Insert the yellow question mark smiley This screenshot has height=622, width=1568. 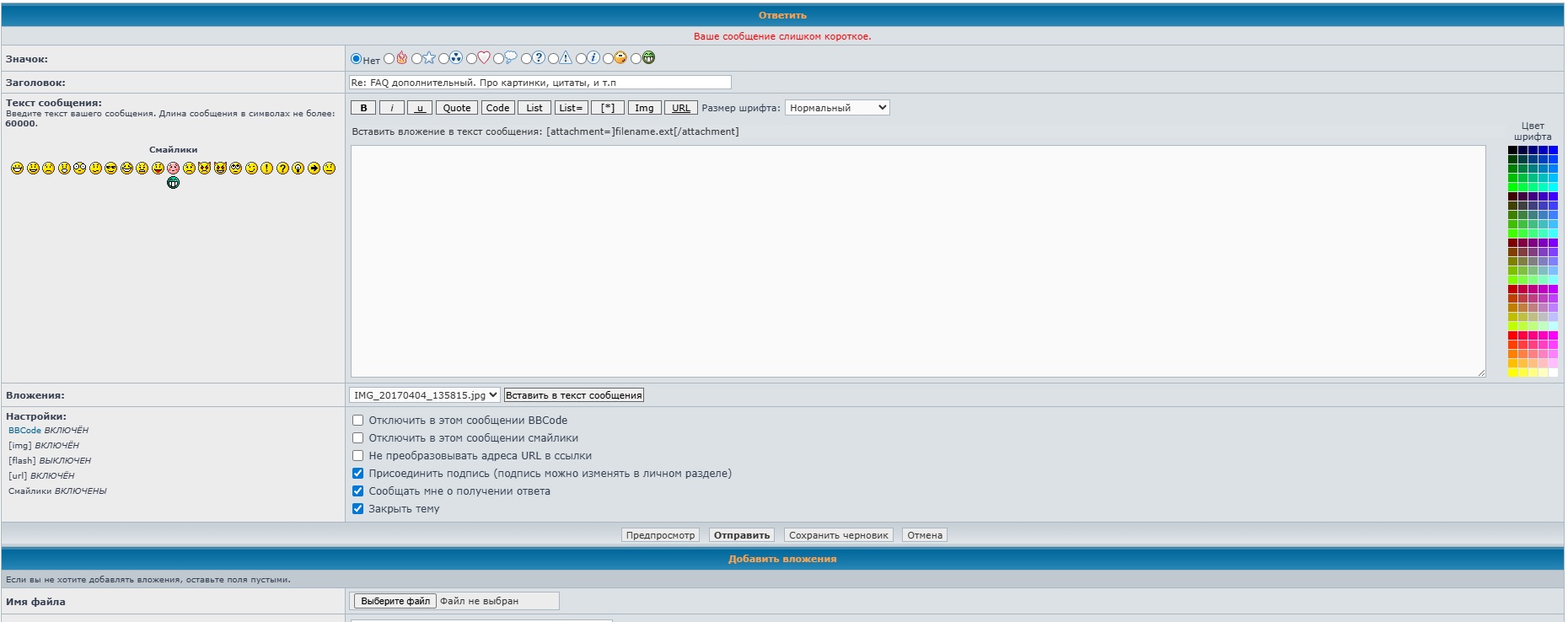282,169
